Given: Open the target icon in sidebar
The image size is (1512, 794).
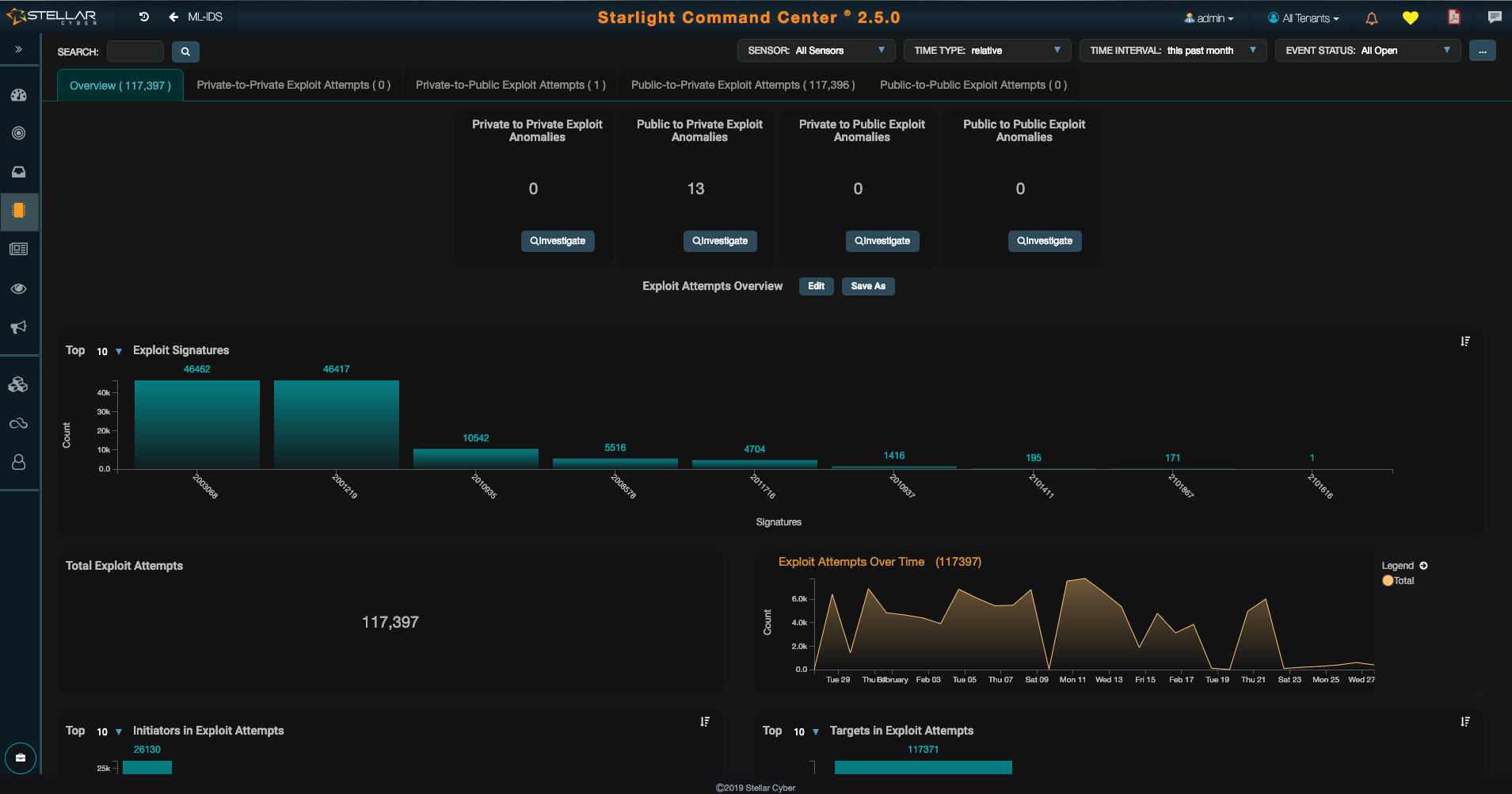Looking at the screenshot, I should tap(19, 133).
